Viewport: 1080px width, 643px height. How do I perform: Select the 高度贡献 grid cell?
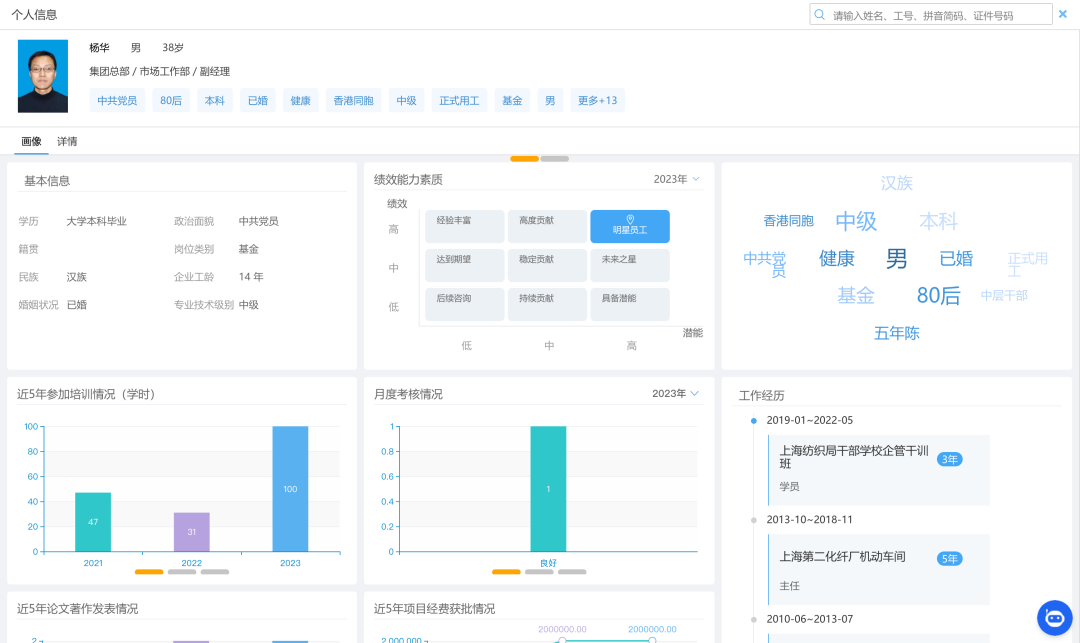click(x=547, y=226)
